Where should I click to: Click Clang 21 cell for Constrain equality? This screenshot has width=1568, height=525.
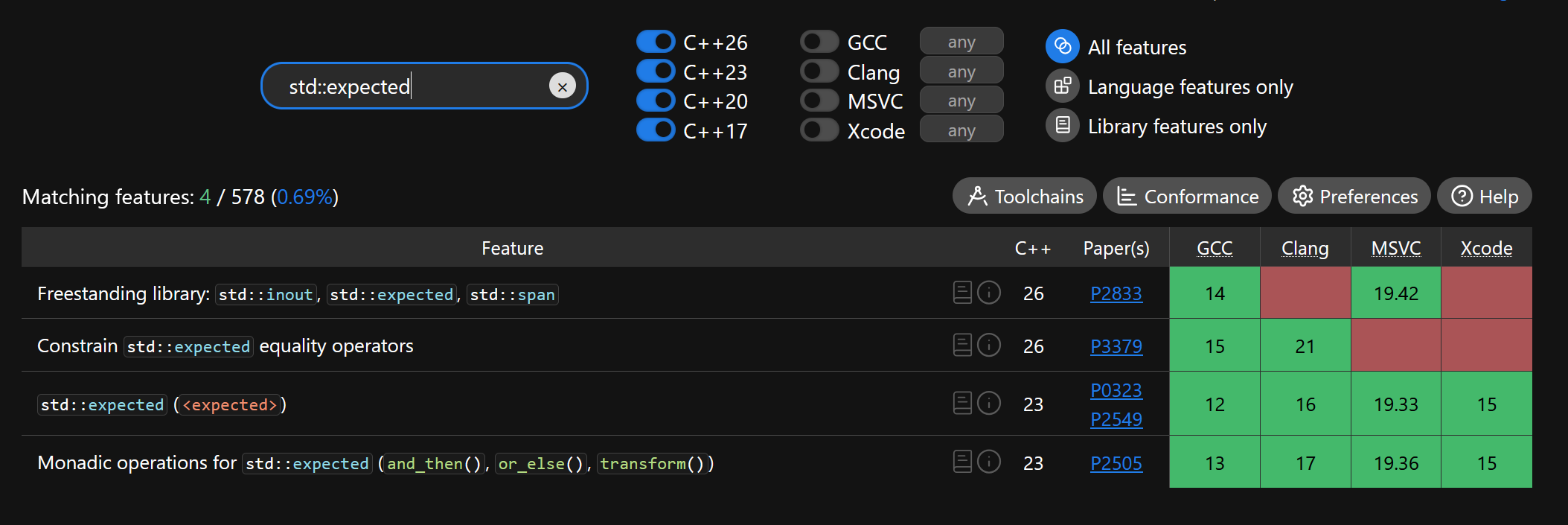1305,346
